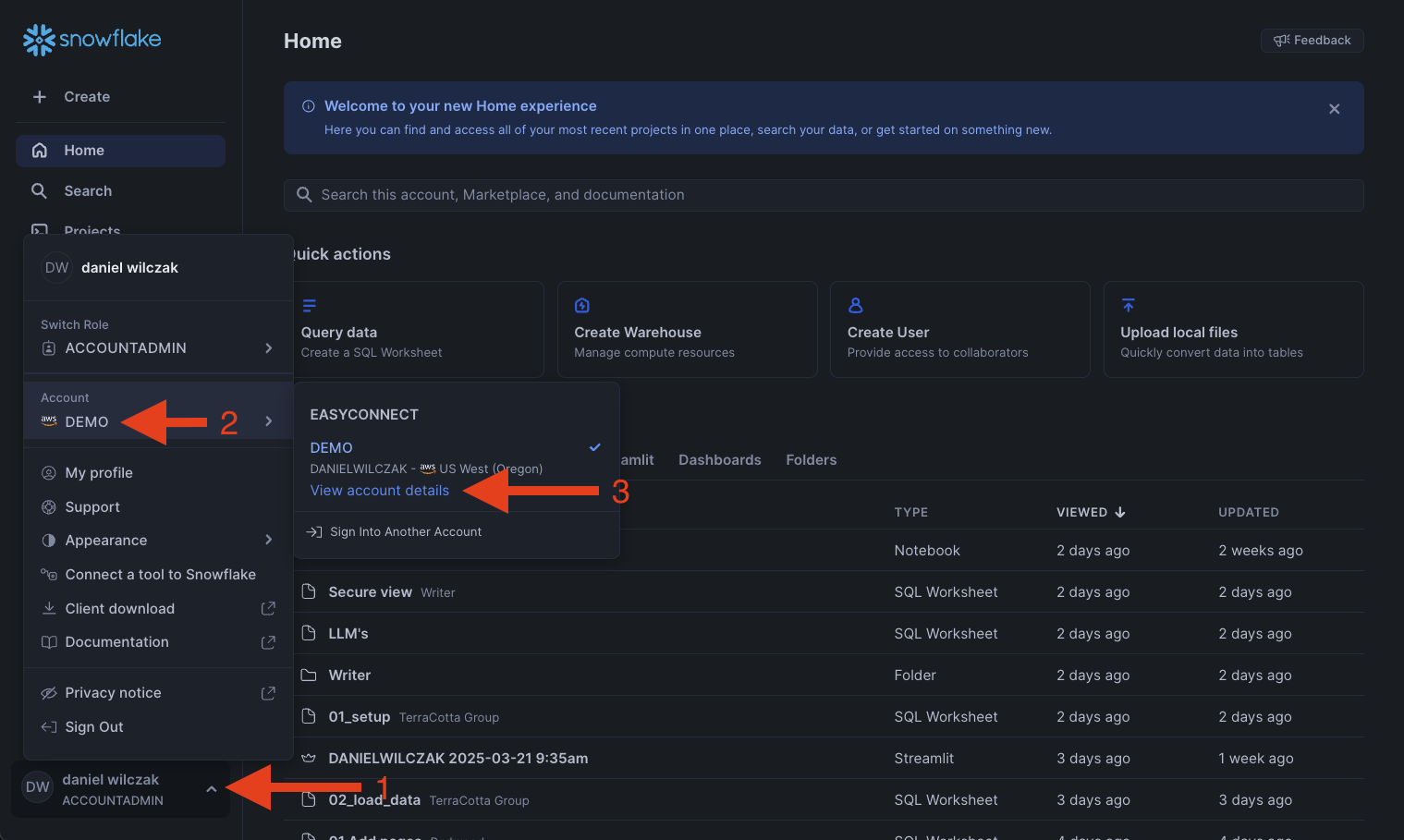The width and height of the screenshot is (1404, 840).
Task: Collapse the daniel wilczak user menu
Action: tap(212, 789)
